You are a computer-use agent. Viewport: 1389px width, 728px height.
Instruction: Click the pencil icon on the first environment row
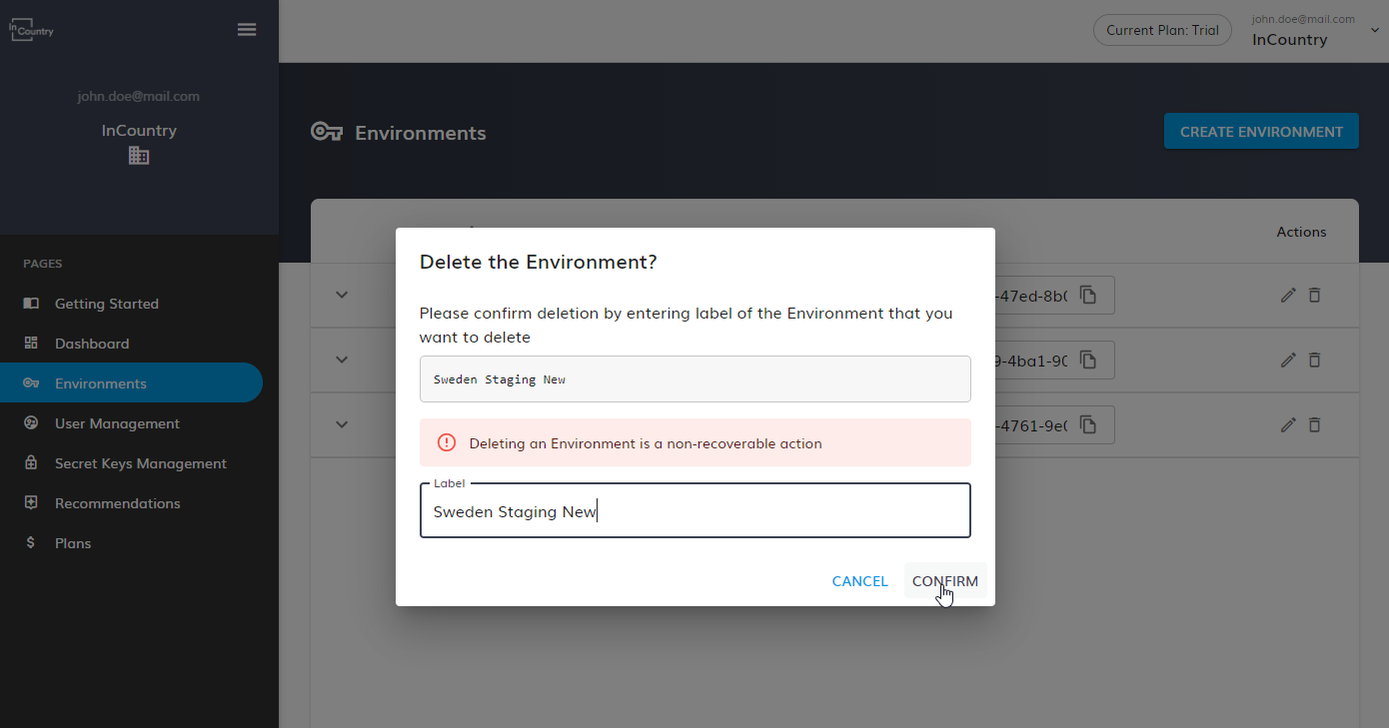click(1288, 295)
